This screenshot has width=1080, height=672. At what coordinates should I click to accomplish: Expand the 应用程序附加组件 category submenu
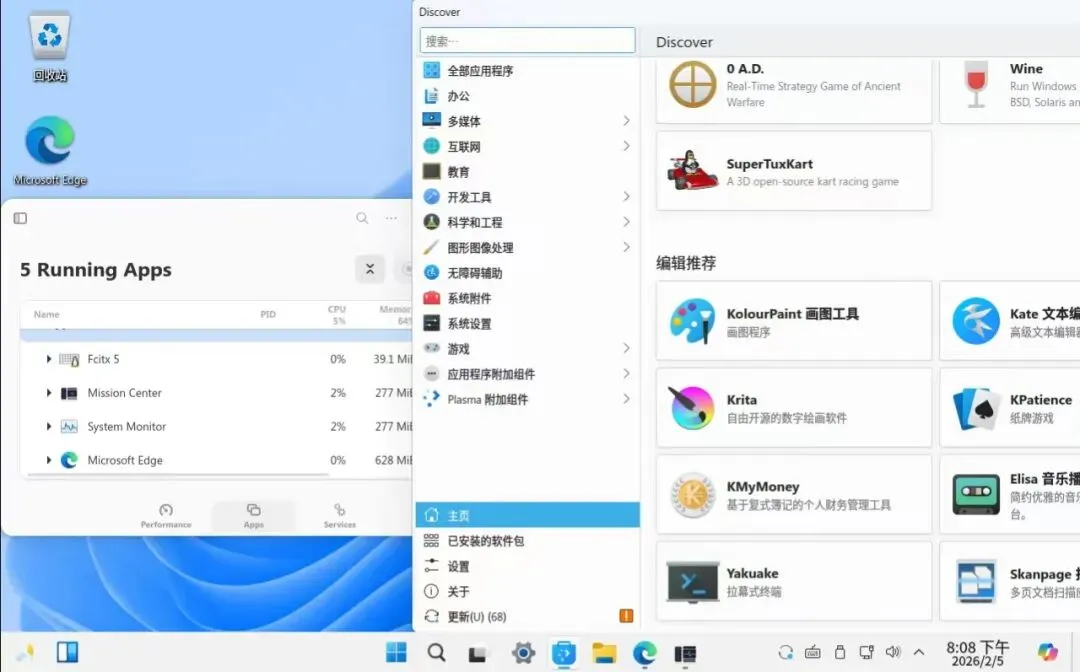626,374
